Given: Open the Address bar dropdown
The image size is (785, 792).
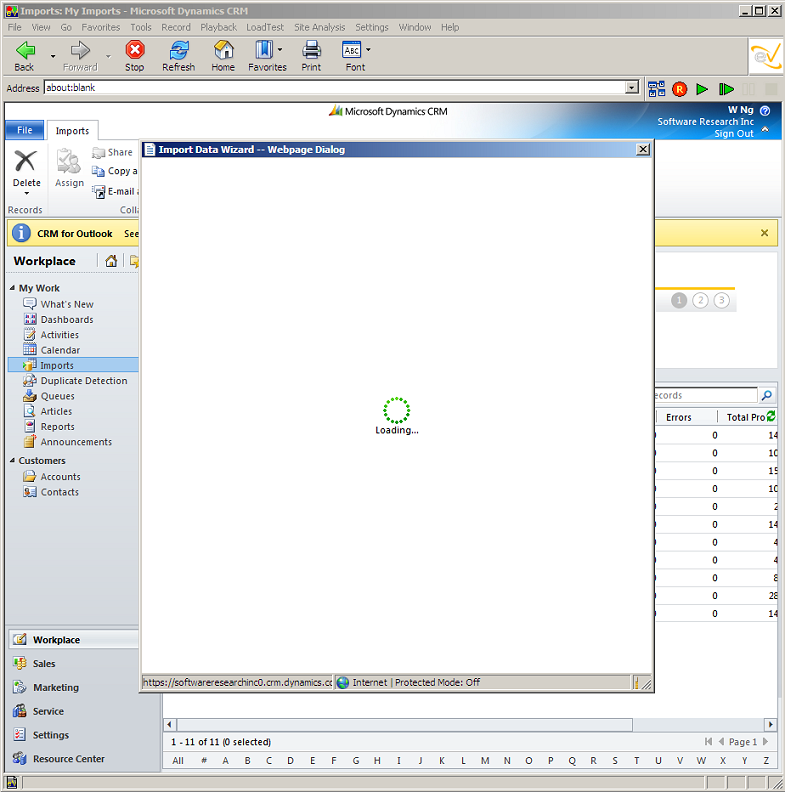Looking at the screenshot, I should click(x=631, y=88).
